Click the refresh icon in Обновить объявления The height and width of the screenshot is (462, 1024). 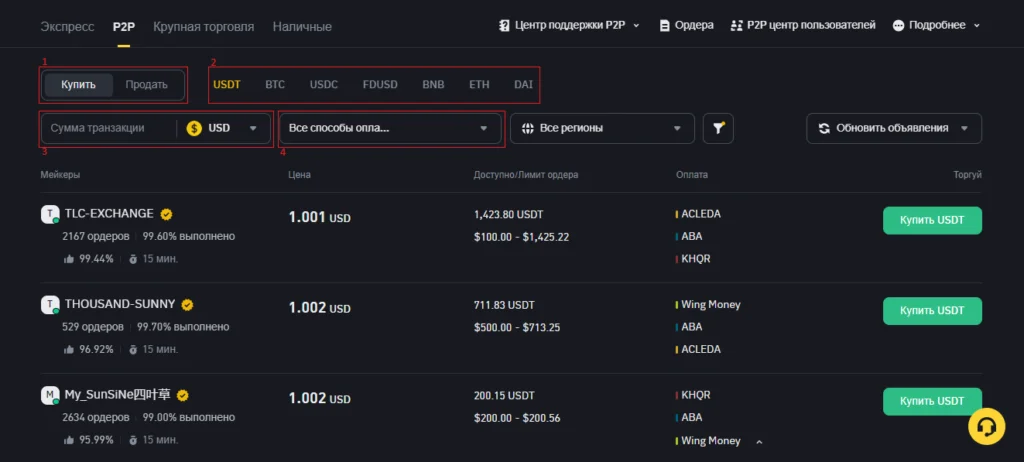pos(824,128)
